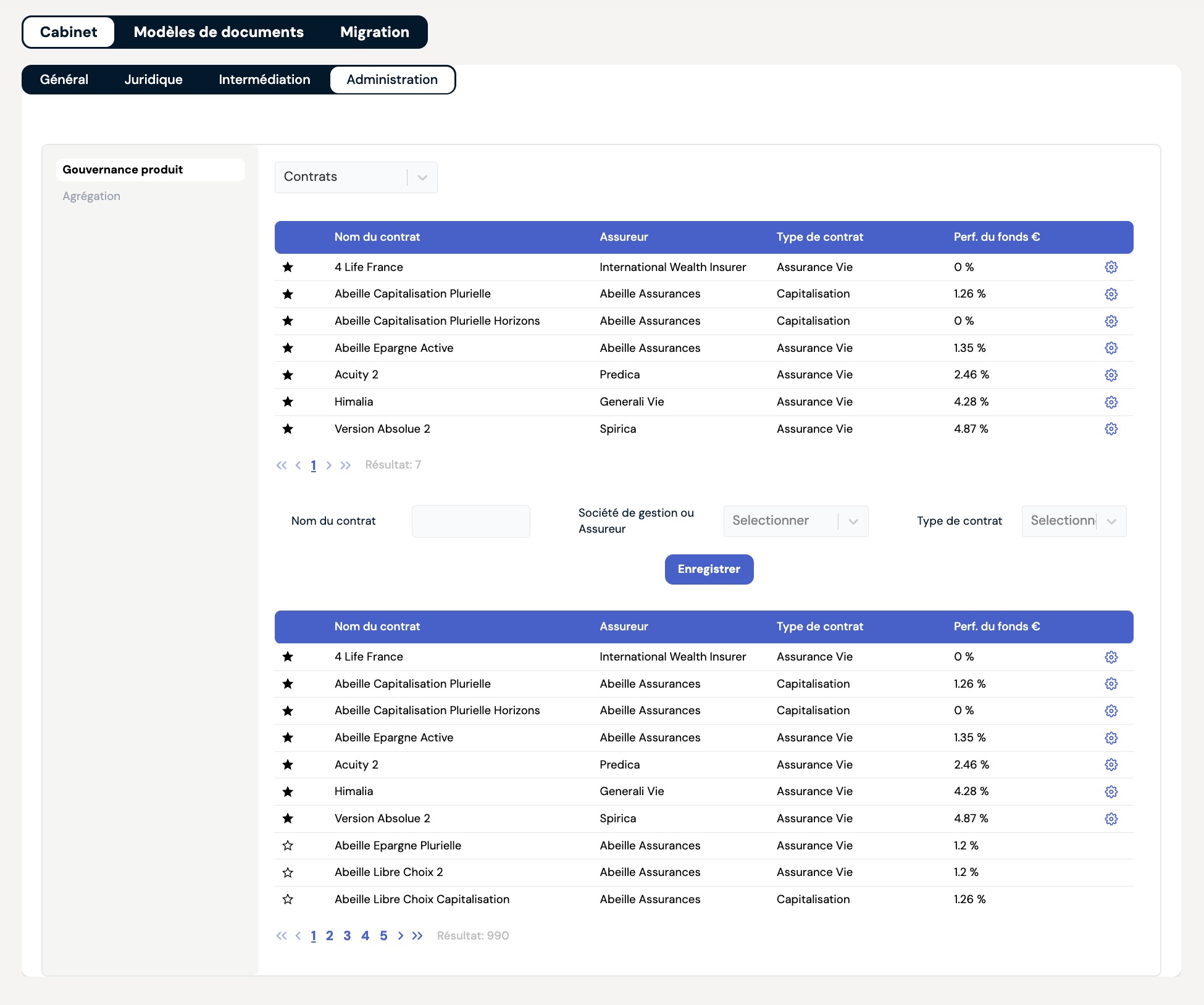Switch to Général sub-tab
This screenshot has height=1005, width=1204.
64,80
